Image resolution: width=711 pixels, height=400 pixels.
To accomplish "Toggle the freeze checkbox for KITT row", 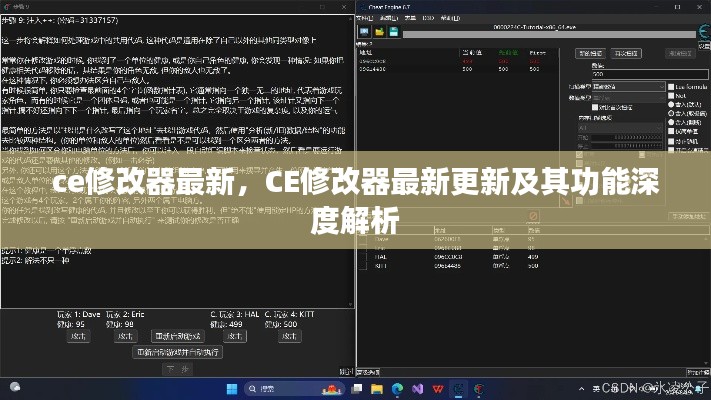I will point(363,266).
